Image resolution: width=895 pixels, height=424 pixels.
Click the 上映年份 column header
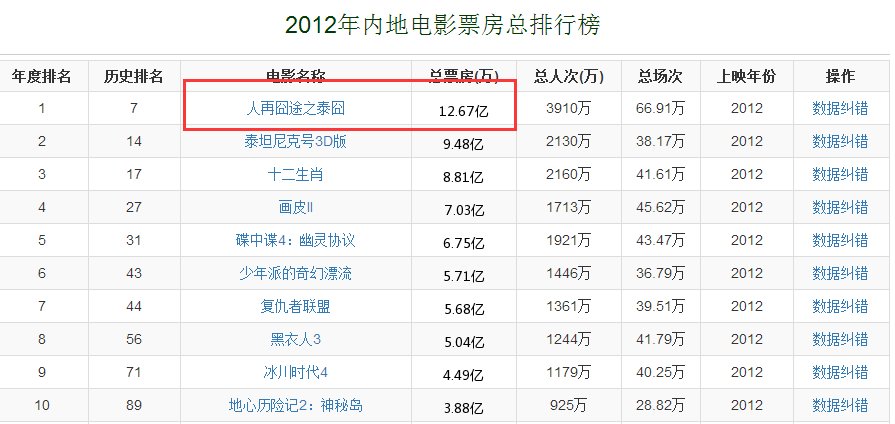[746, 76]
